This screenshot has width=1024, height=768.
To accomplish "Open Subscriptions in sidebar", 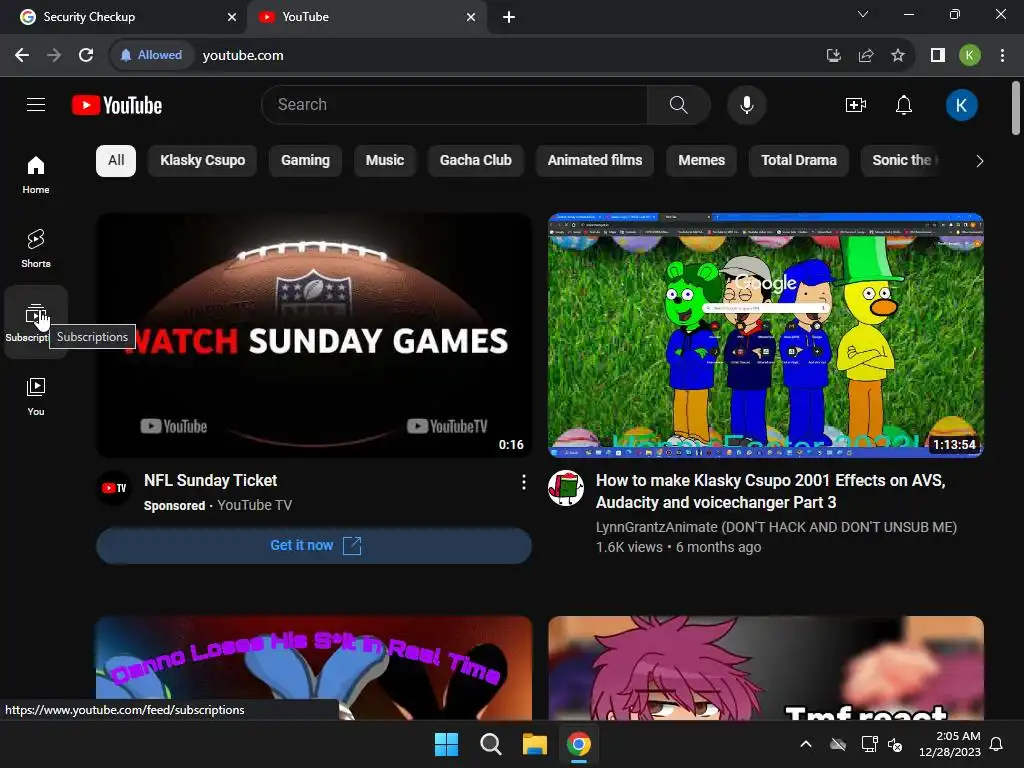I will [x=36, y=322].
